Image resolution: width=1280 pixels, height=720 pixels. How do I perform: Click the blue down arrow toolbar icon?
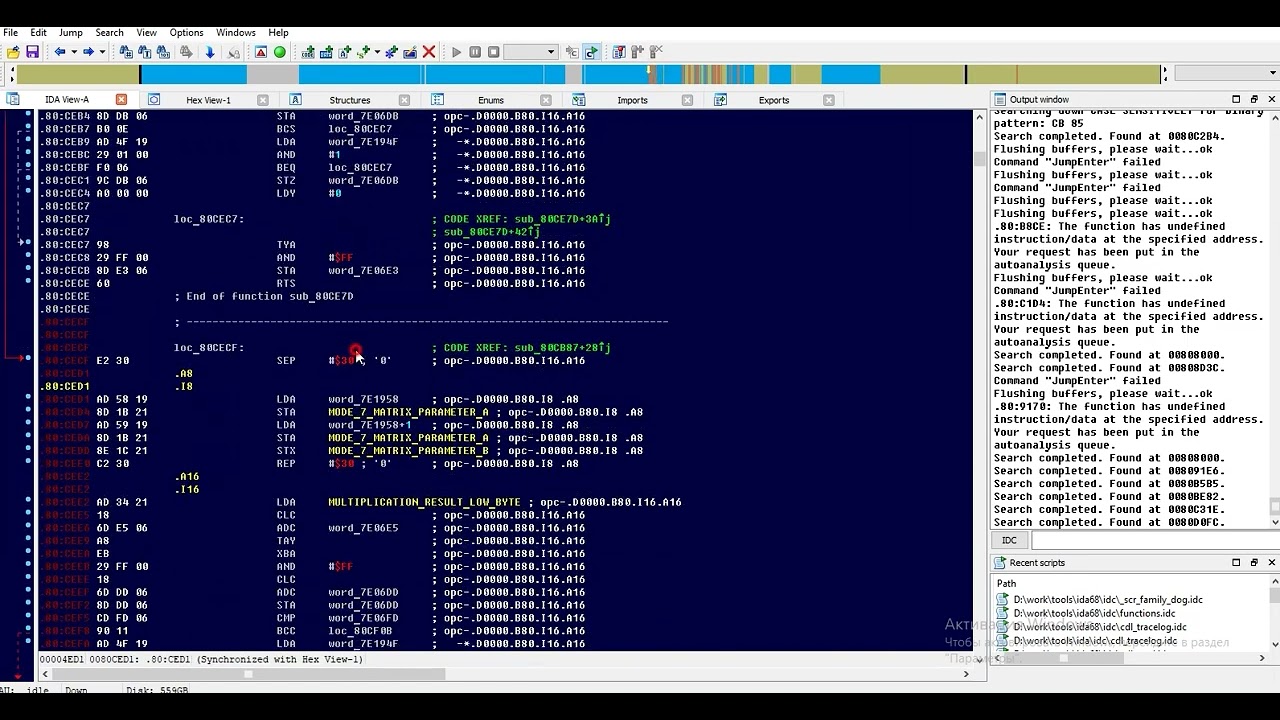pyautogui.click(x=210, y=52)
